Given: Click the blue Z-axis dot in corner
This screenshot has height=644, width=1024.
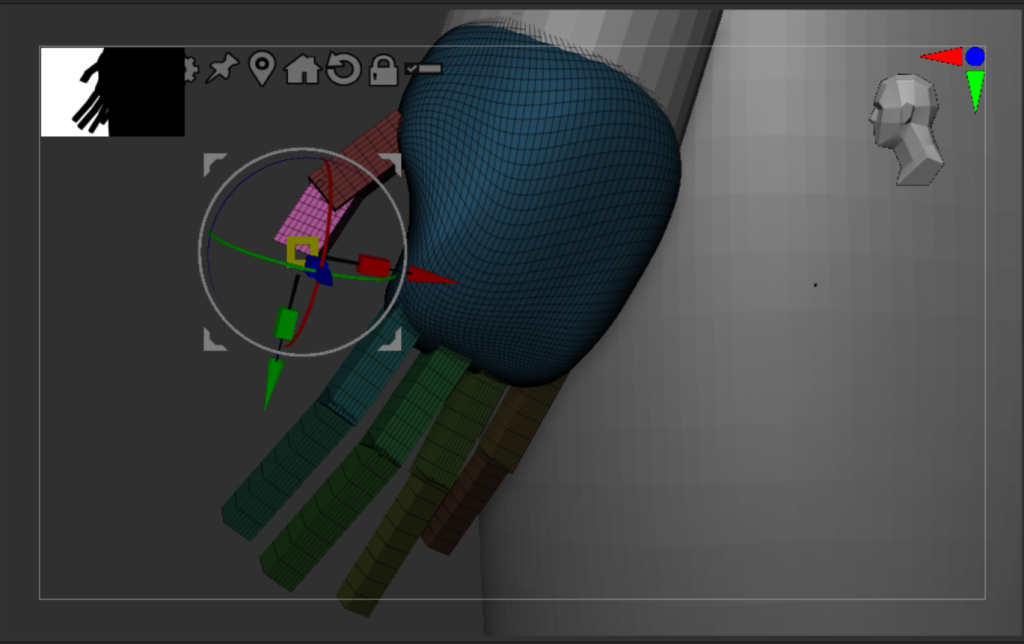Looking at the screenshot, I should 975,57.
